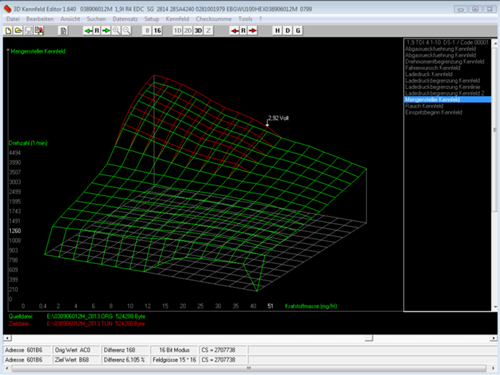The height and width of the screenshot is (375, 500).
Task: Click the Mengensteller Kennfeld chart title
Action: click(38, 51)
